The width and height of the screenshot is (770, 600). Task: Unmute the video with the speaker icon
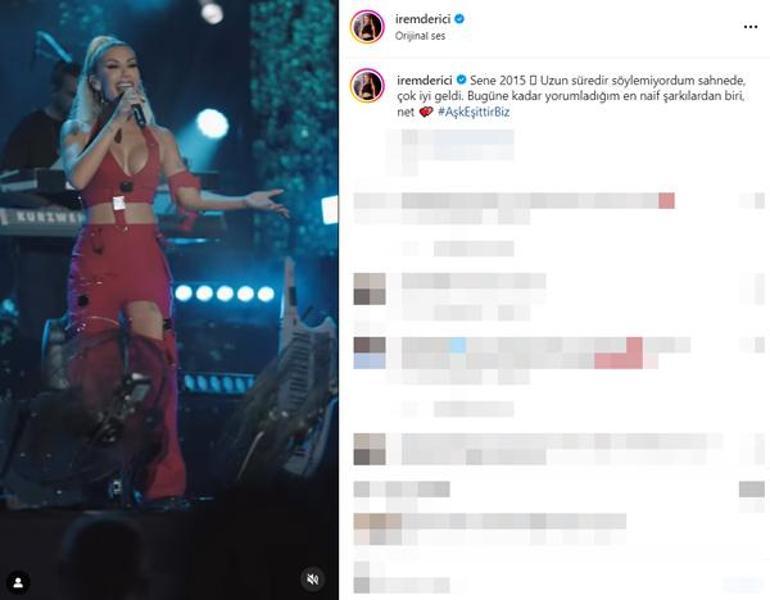[312, 579]
